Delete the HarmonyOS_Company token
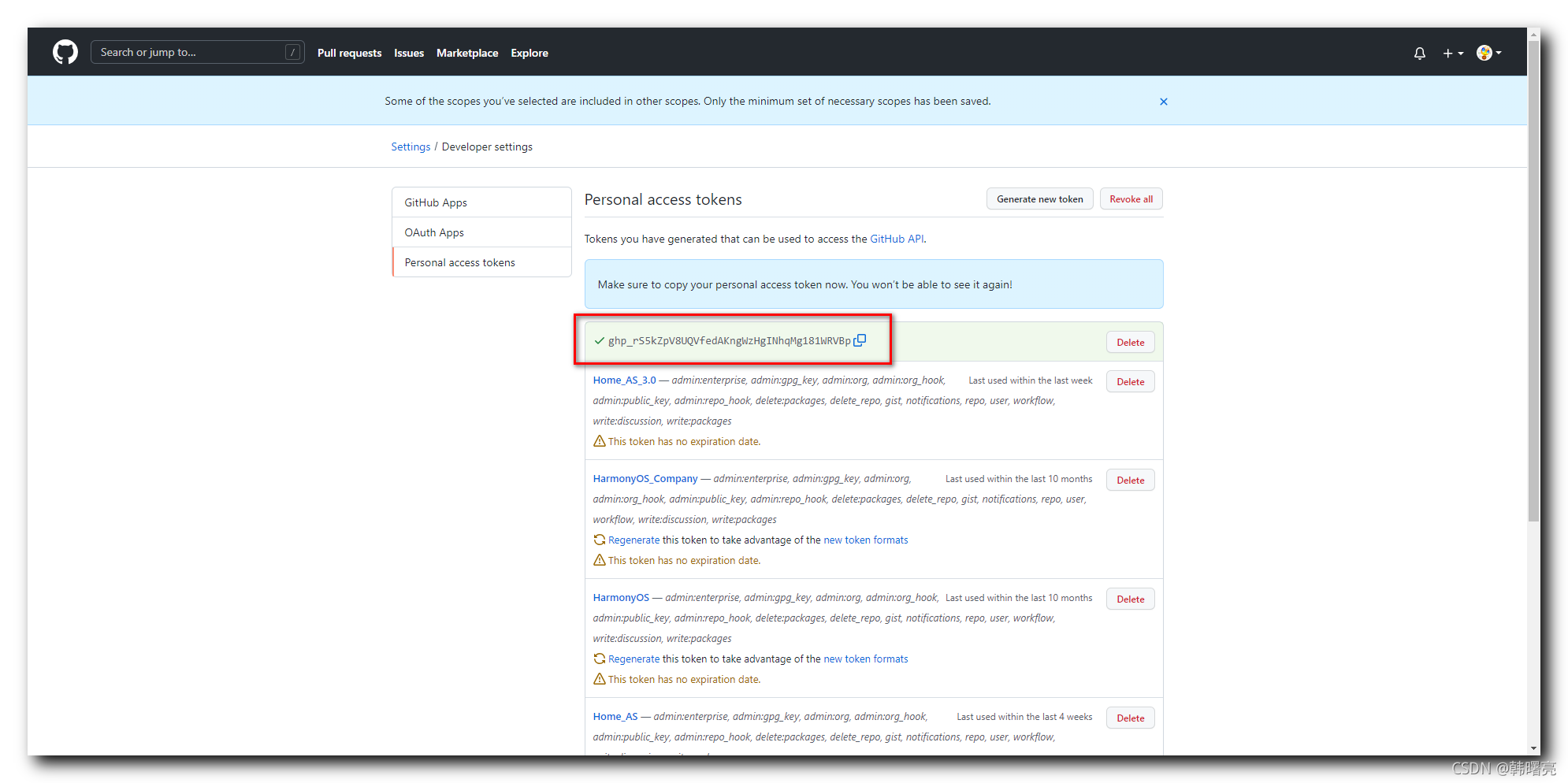This screenshot has height=783, width=1568. [x=1130, y=480]
